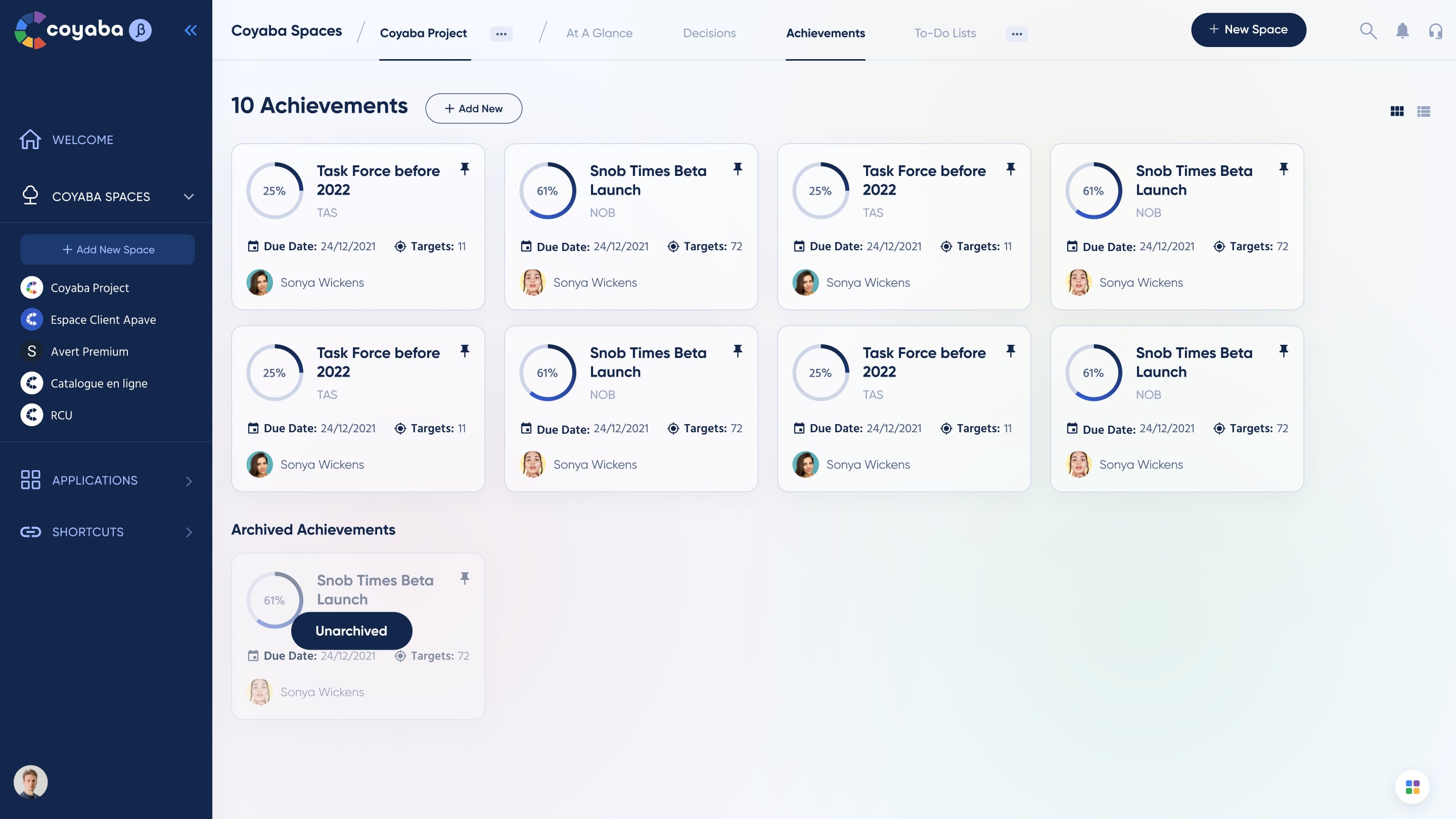Click the Espace Client Apave space icon

[32, 320]
